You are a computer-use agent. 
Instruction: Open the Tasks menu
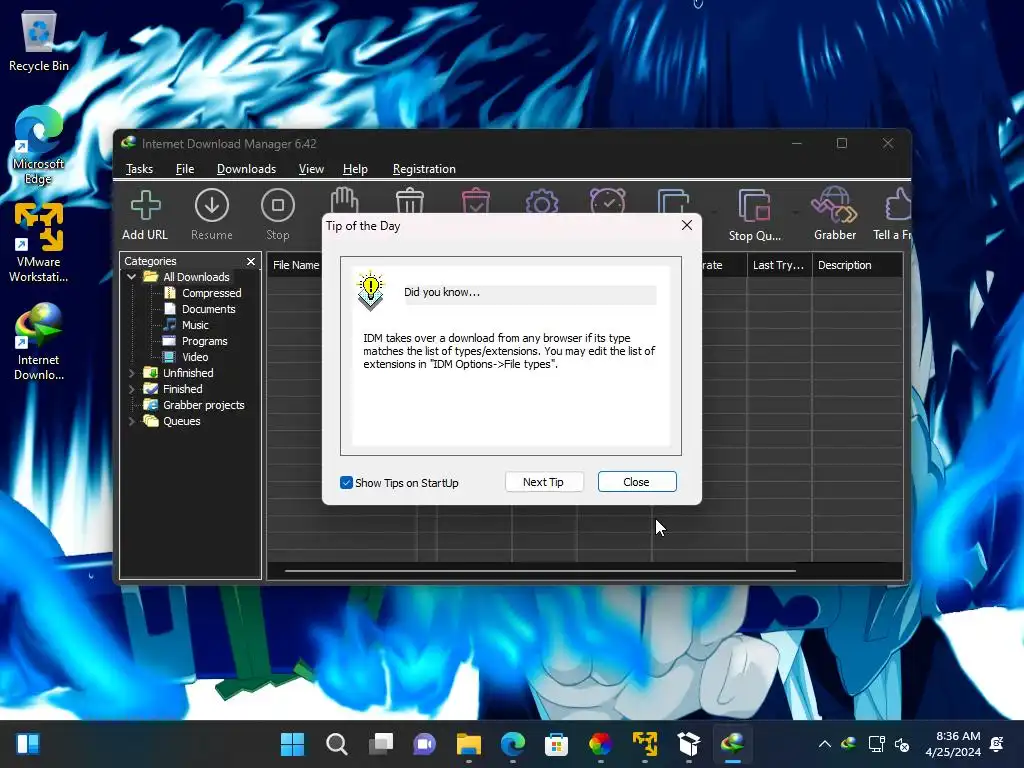click(x=139, y=168)
